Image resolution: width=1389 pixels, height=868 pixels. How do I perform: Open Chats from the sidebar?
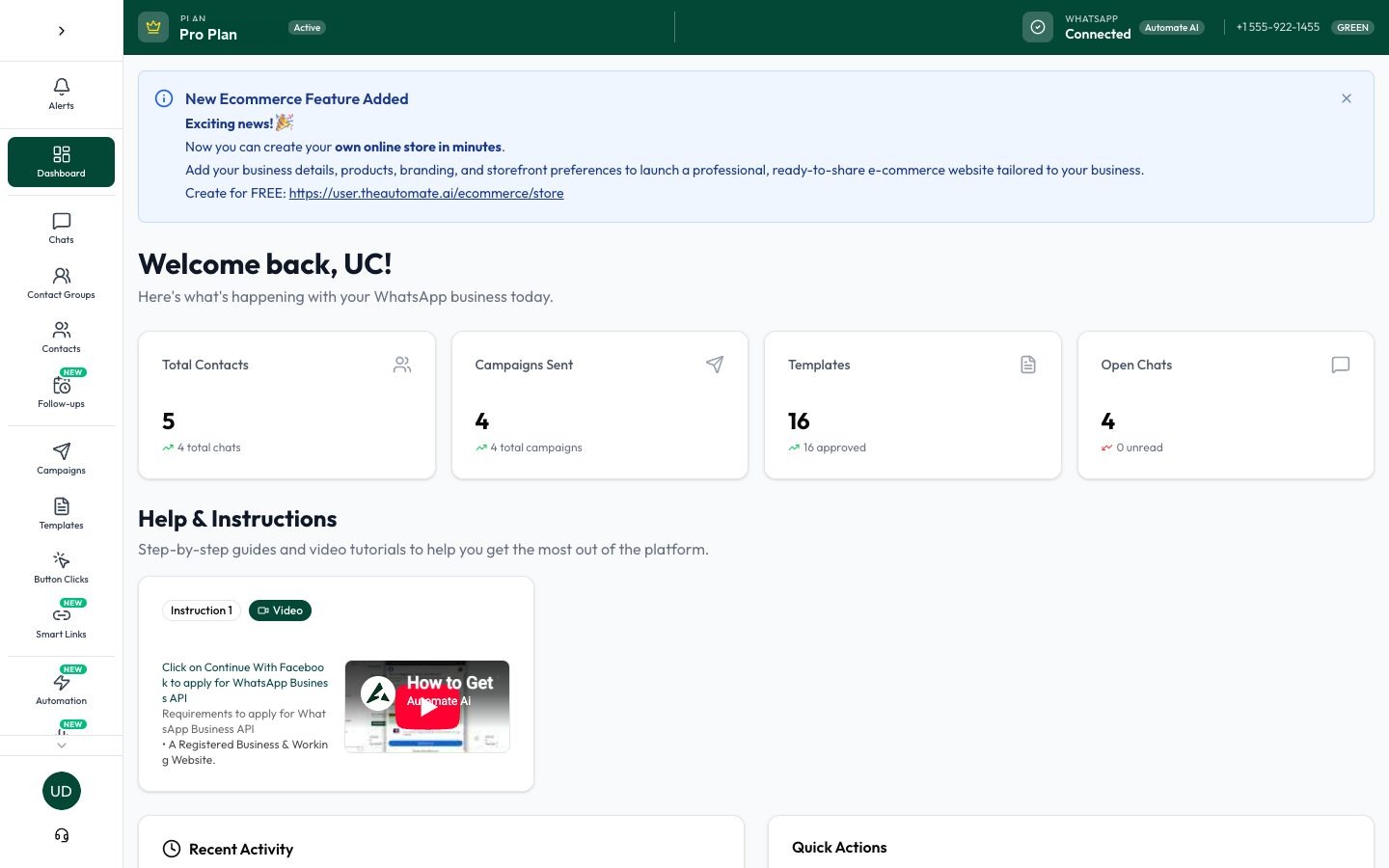(x=61, y=229)
